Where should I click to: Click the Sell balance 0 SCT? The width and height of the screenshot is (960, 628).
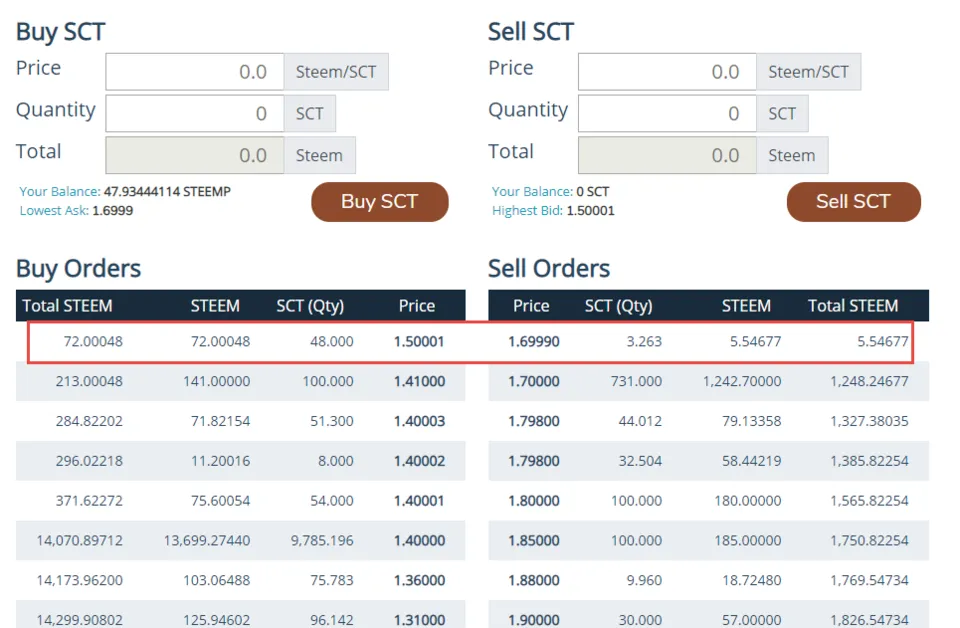pyautogui.click(x=593, y=192)
